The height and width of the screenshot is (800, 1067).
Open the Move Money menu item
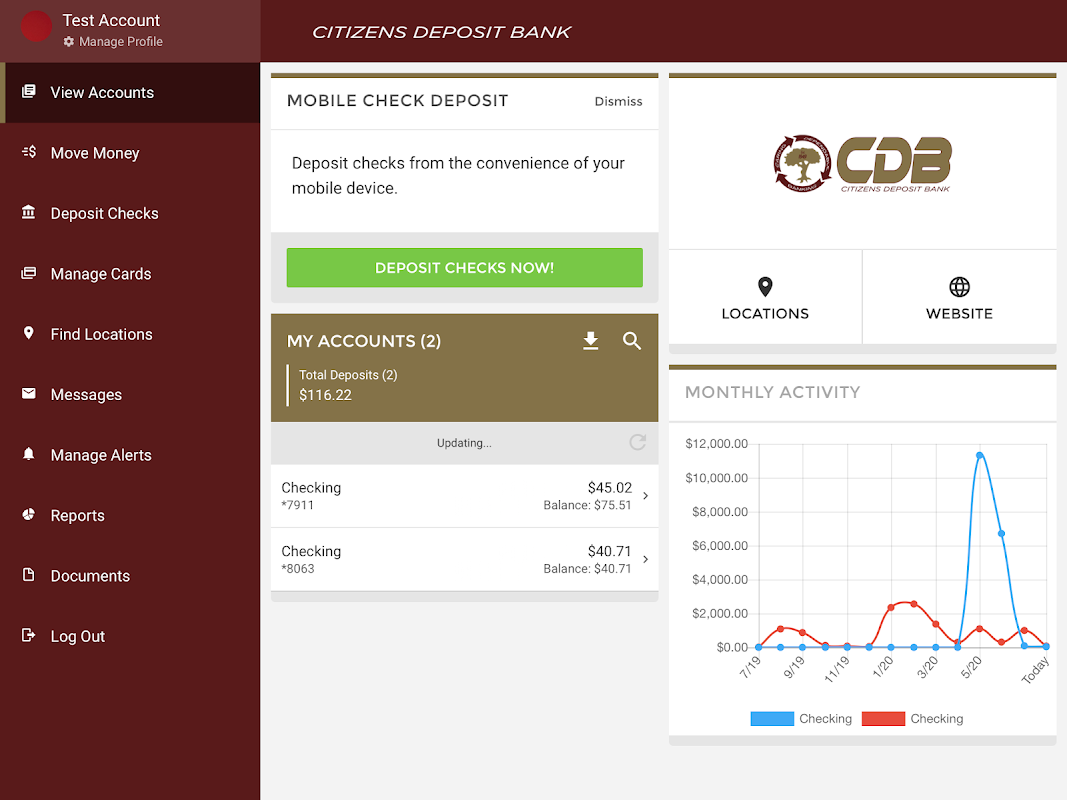point(130,153)
